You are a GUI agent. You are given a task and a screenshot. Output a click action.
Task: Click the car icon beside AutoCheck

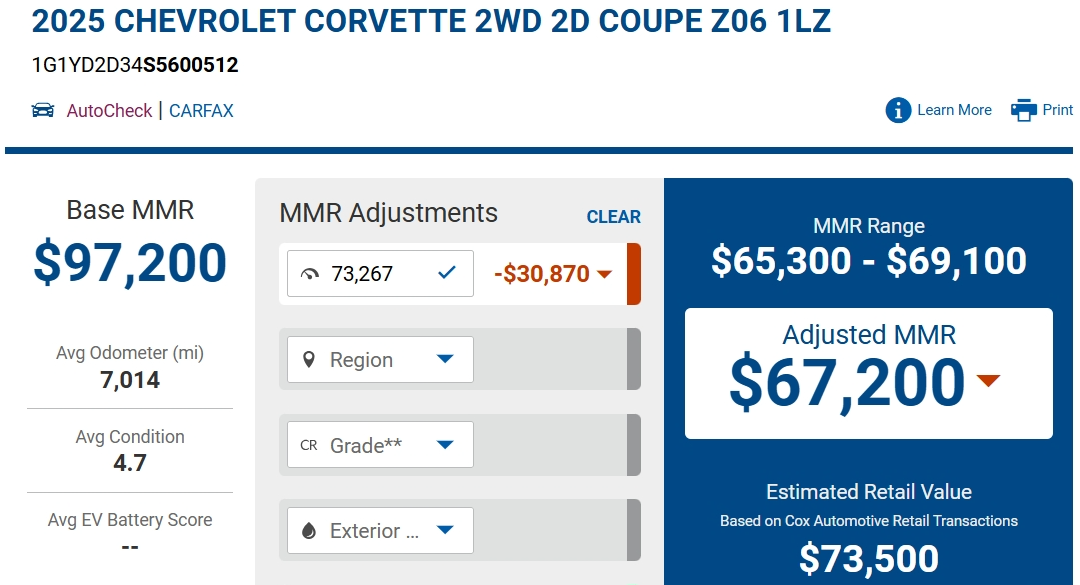click(x=43, y=110)
